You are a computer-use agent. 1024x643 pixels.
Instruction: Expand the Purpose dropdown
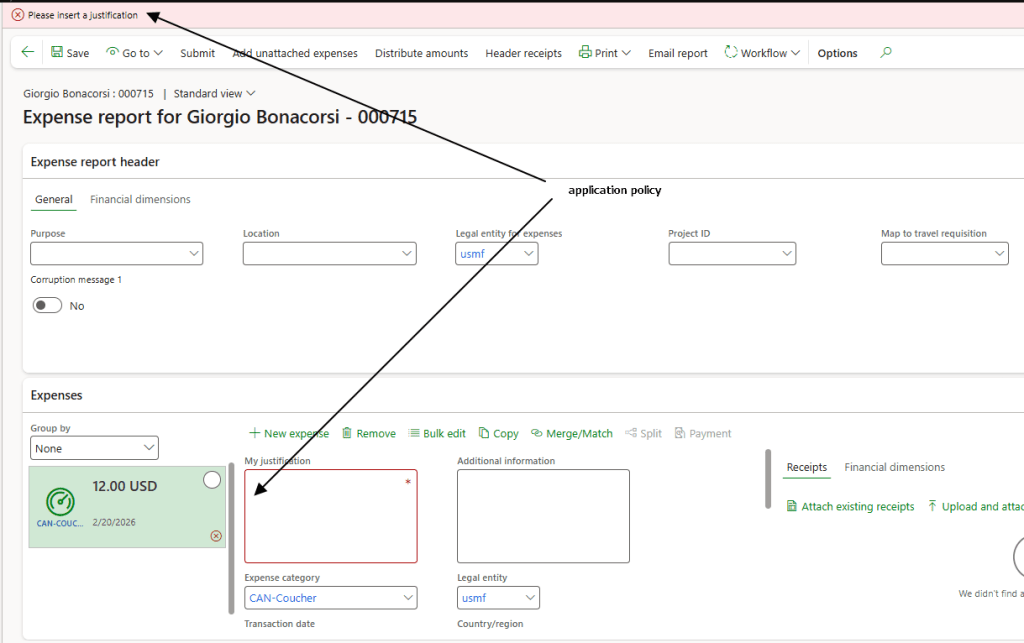coord(193,254)
